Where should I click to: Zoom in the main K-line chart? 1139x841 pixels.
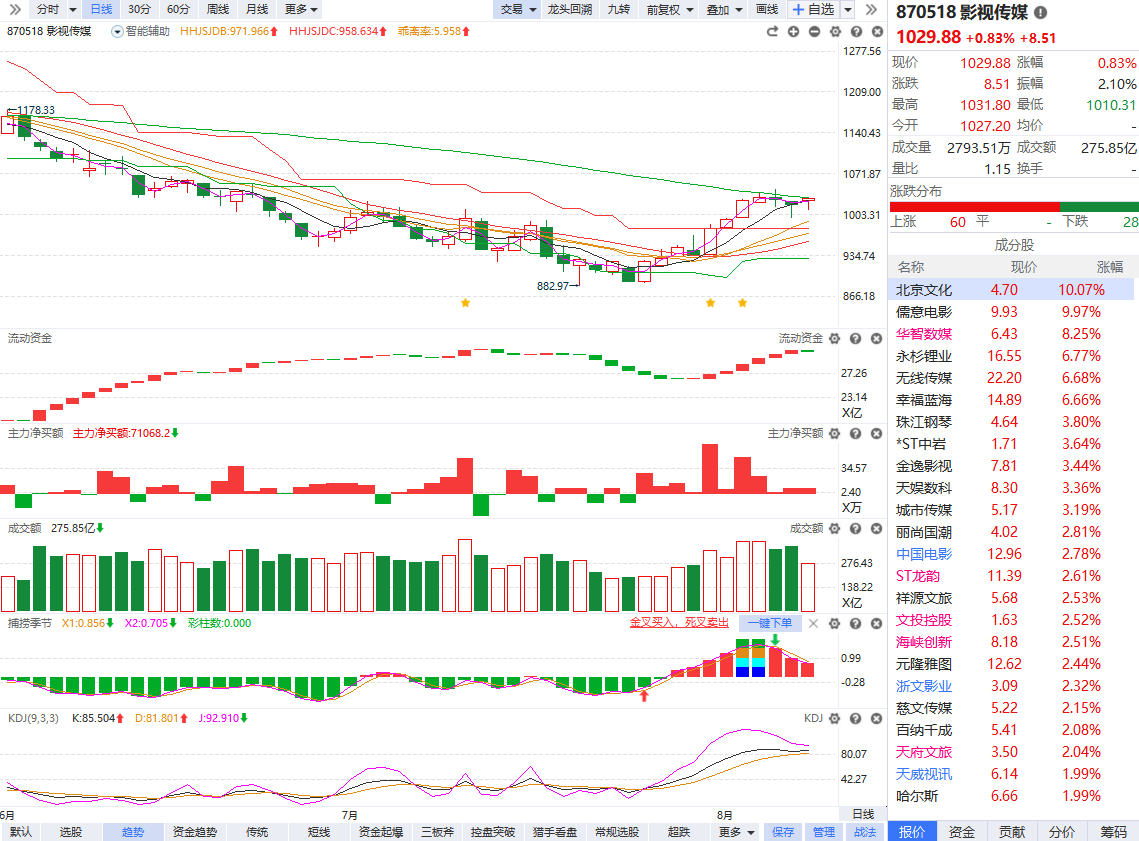tap(793, 32)
